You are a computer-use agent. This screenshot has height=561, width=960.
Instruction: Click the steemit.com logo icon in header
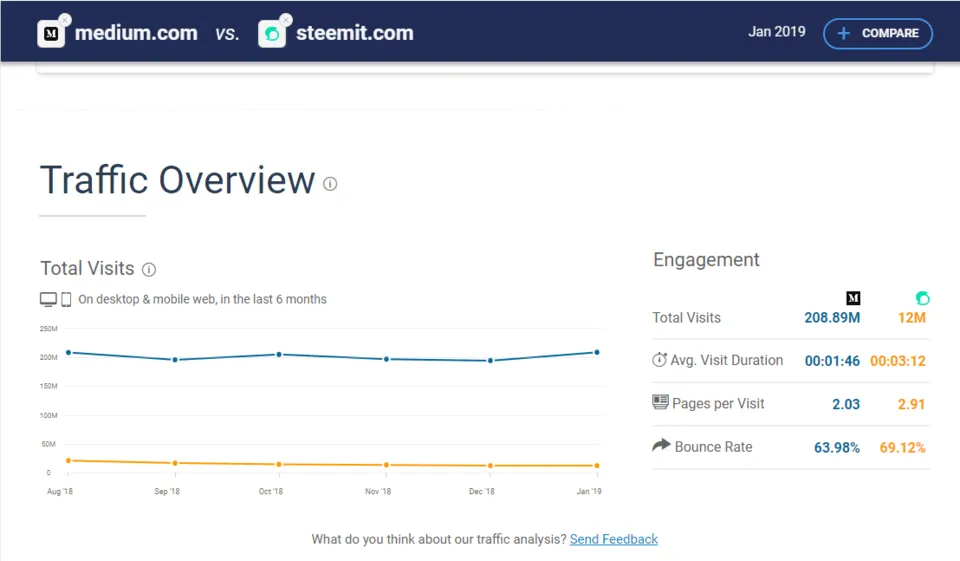pos(272,34)
